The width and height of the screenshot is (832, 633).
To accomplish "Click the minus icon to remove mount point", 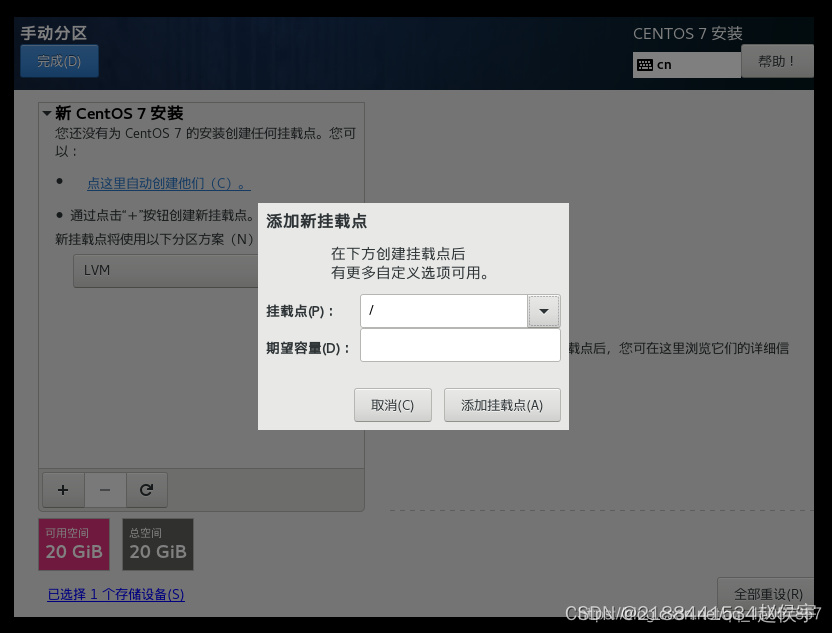I will coord(105,490).
